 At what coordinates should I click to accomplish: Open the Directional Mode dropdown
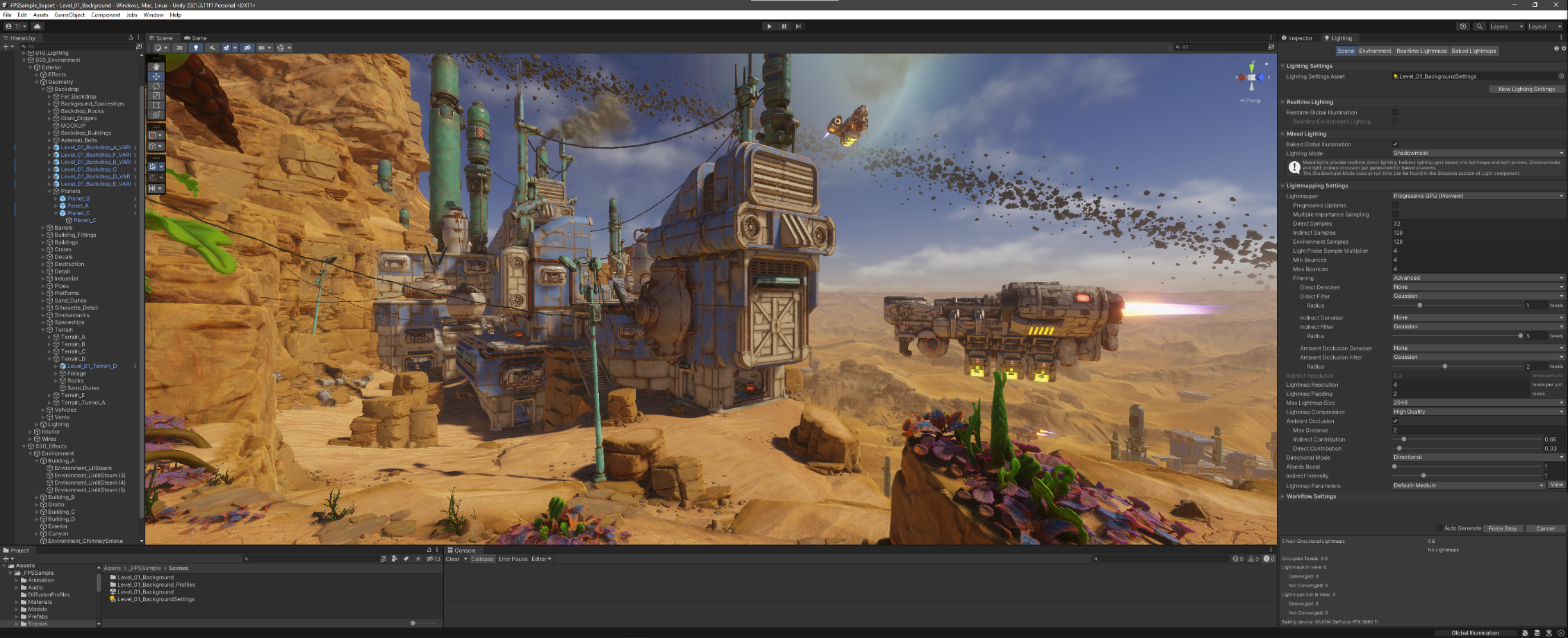click(1478, 457)
